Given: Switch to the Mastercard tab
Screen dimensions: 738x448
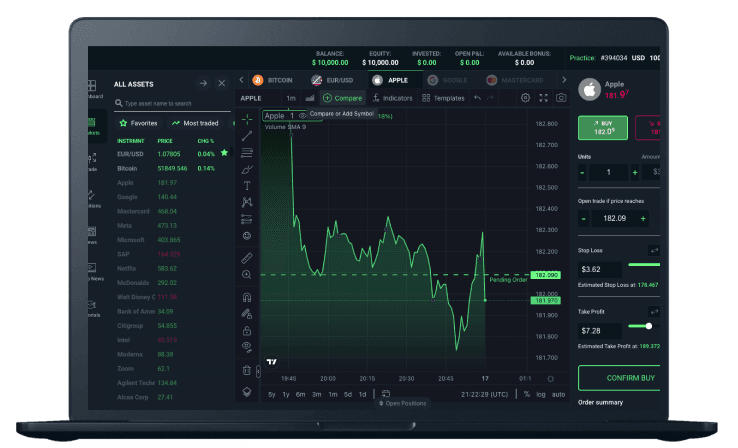Looking at the screenshot, I should click(515, 80).
